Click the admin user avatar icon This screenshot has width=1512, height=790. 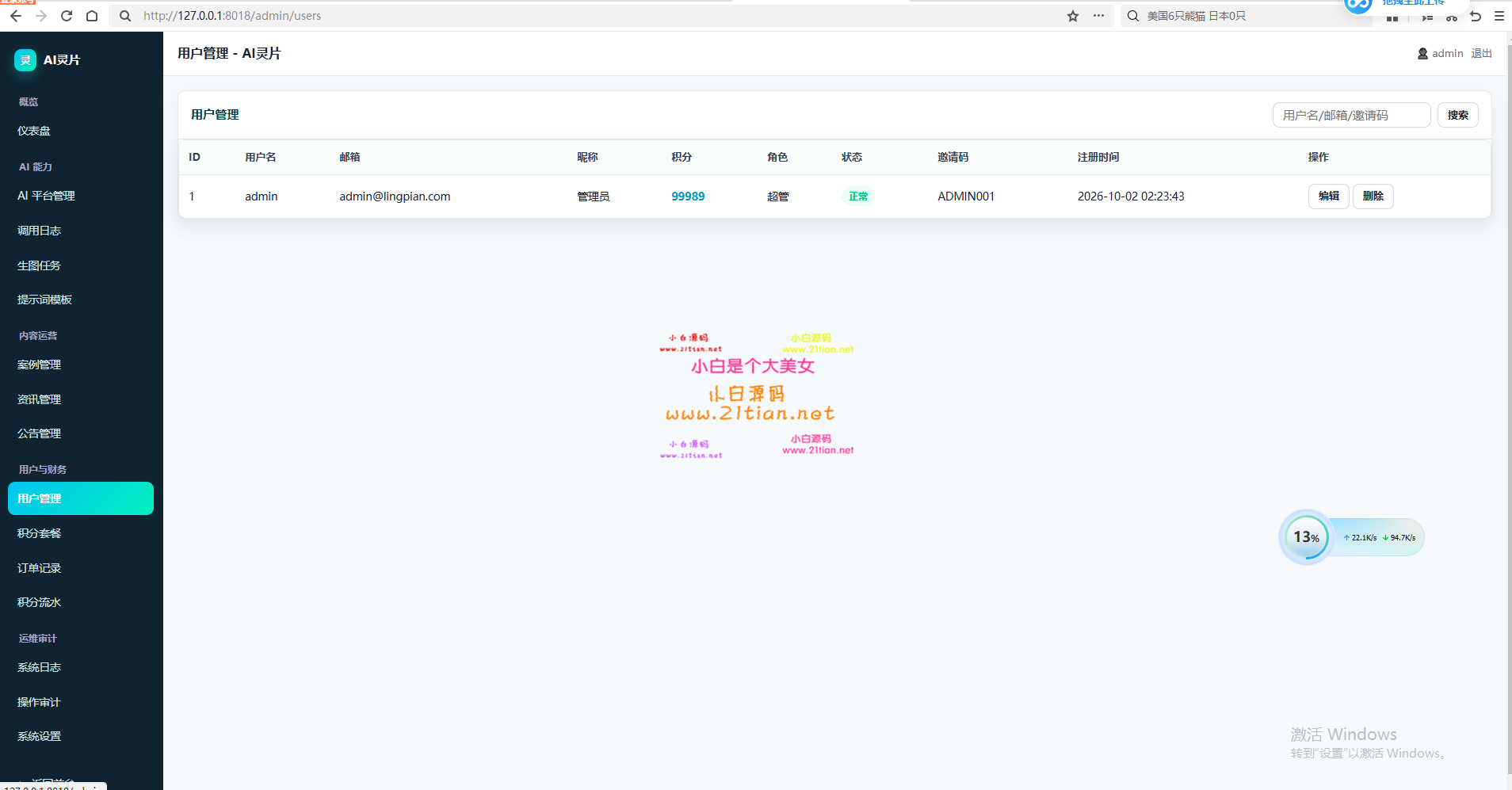1422,54
